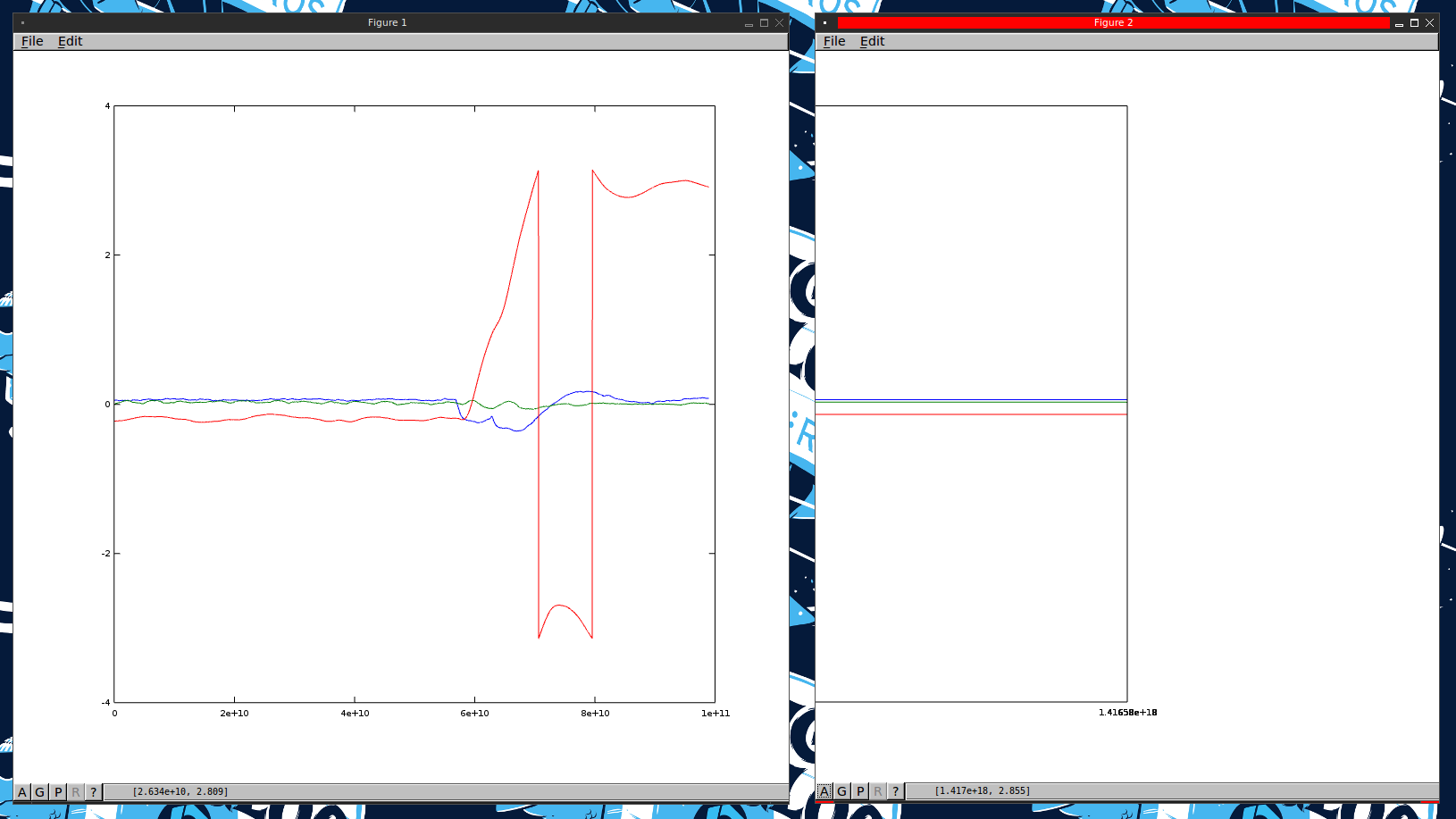Open Edit menu in Figure 1

[x=70, y=41]
